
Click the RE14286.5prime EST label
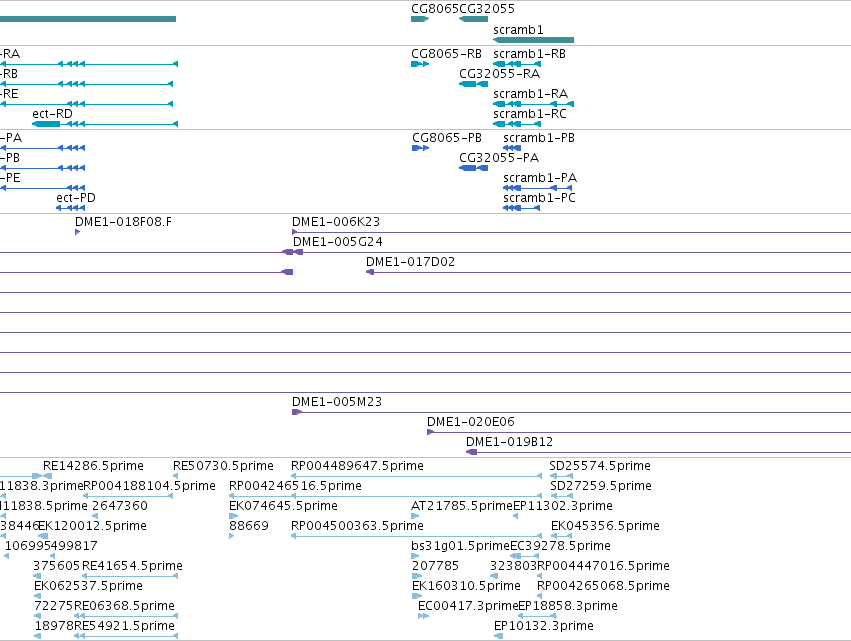click(93, 466)
